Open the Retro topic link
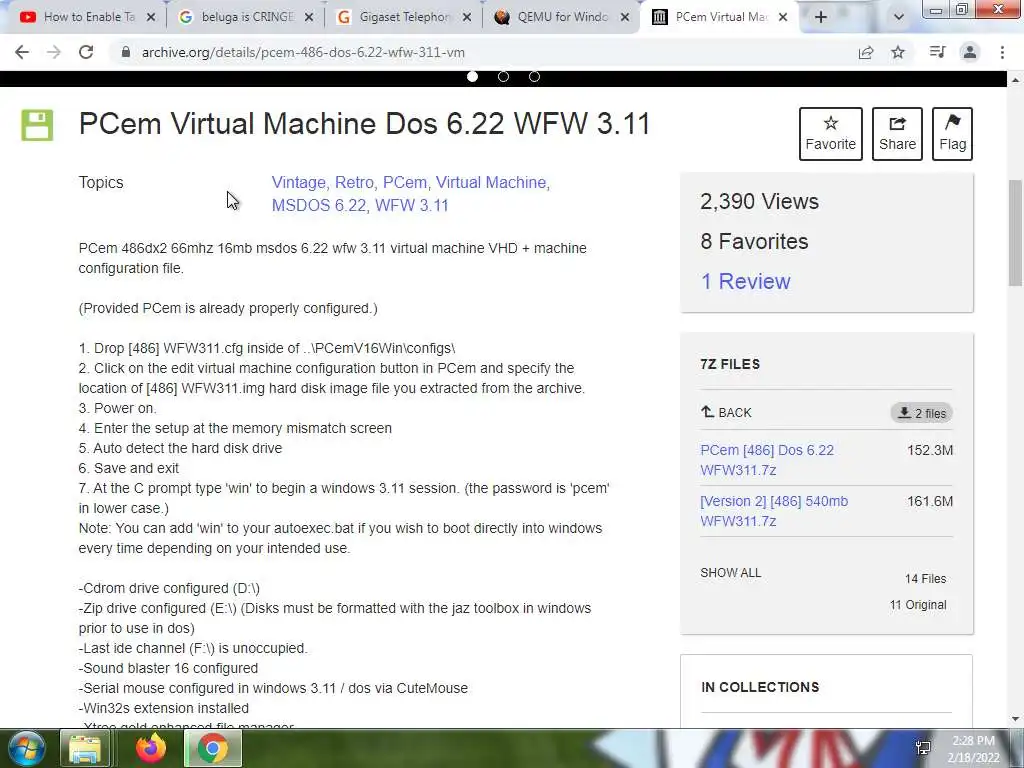The width and height of the screenshot is (1024, 768). click(355, 183)
